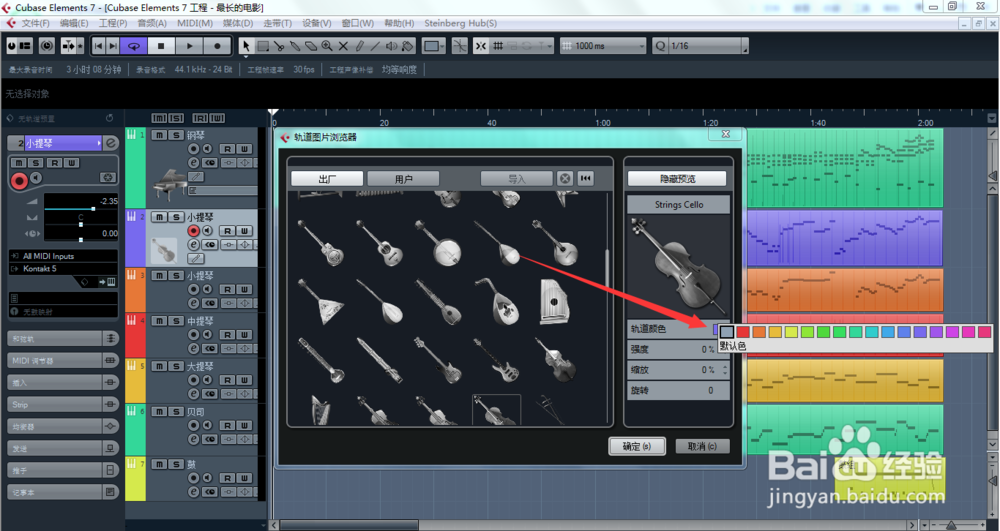Toggle Record Enable in the Inspector
This screenshot has height=531, width=1000.
pyautogui.click(x=19, y=181)
